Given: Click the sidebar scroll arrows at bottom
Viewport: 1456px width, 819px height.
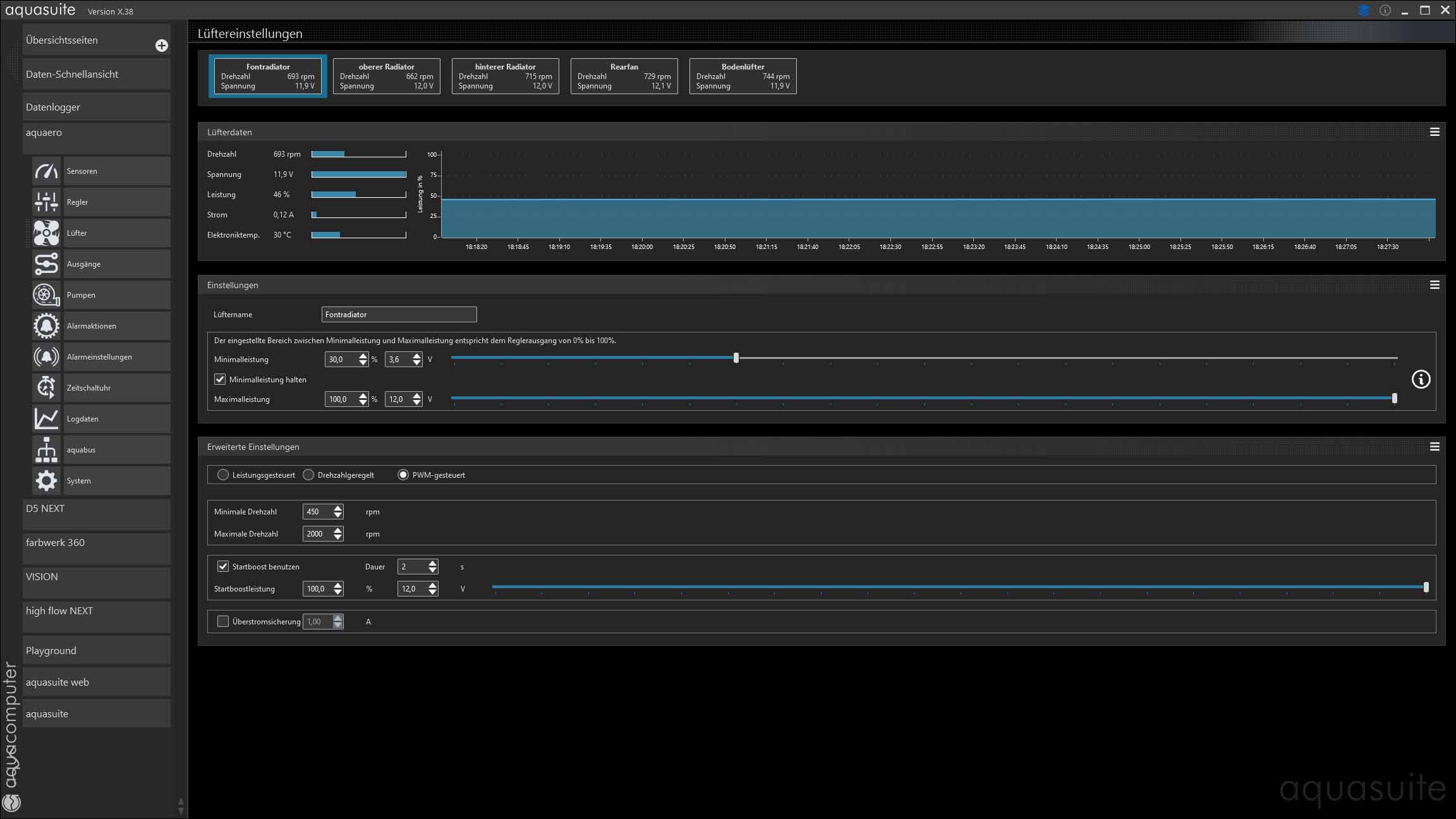Looking at the screenshot, I should (x=181, y=806).
